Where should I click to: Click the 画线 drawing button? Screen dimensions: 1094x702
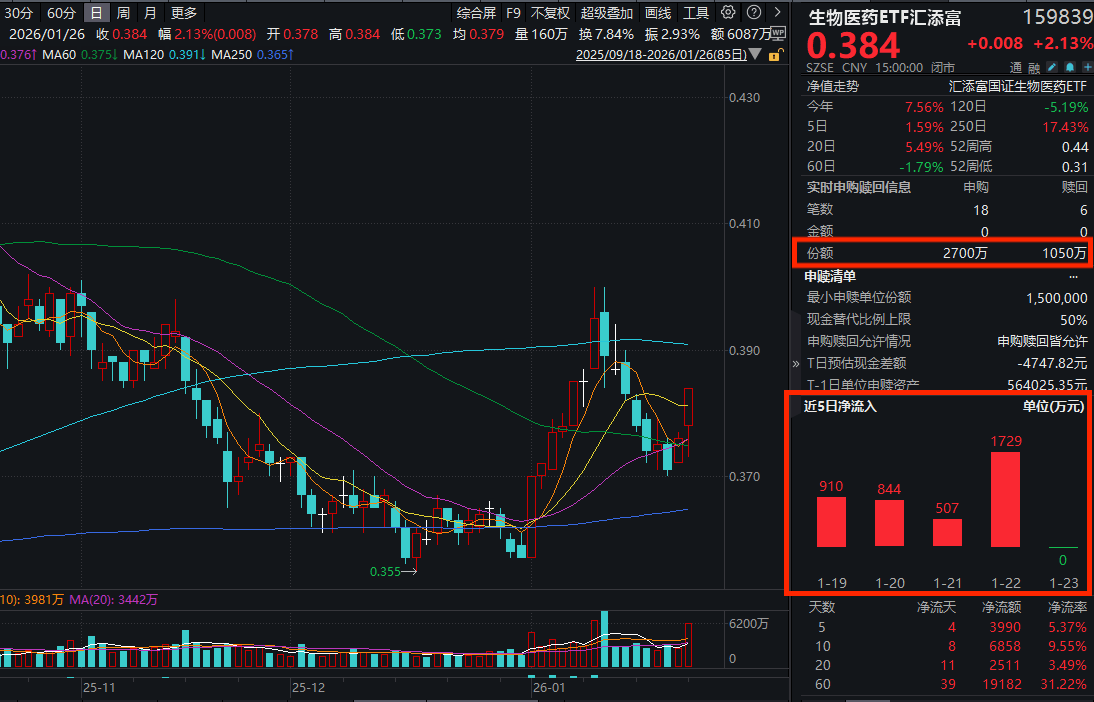click(658, 13)
